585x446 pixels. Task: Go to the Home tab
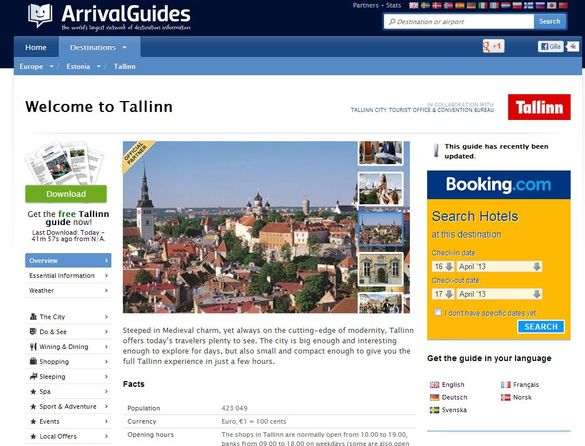click(36, 47)
